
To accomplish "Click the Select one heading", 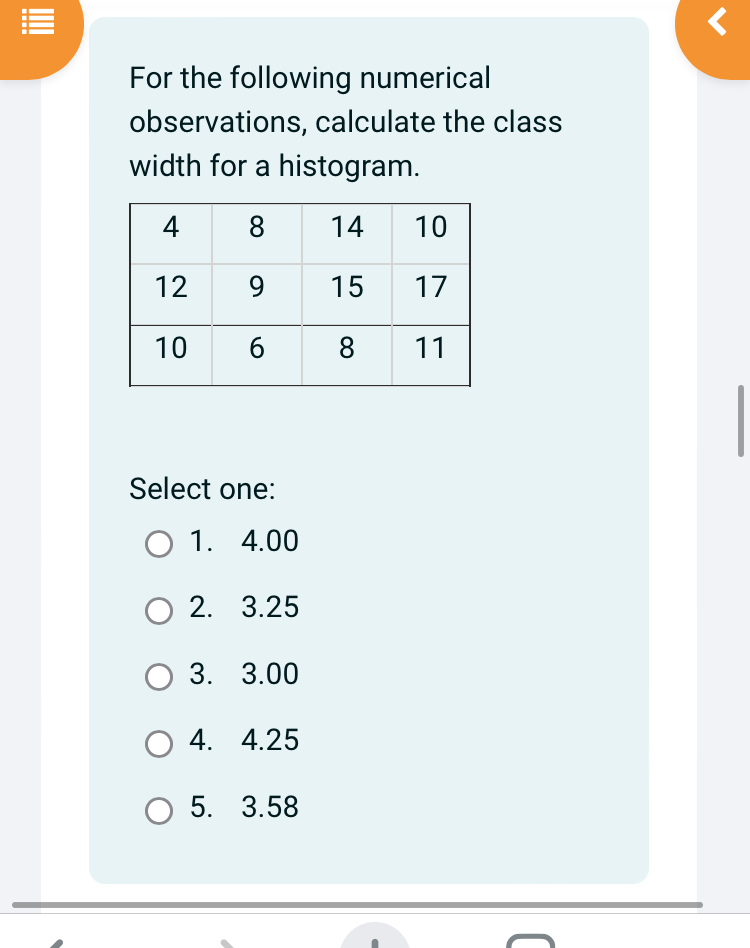I will [201, 489].
